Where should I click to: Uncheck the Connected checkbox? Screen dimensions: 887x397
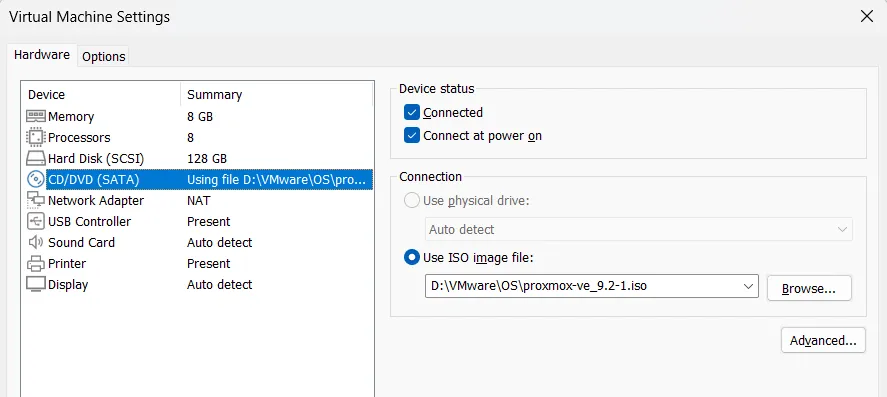(412, 113)
